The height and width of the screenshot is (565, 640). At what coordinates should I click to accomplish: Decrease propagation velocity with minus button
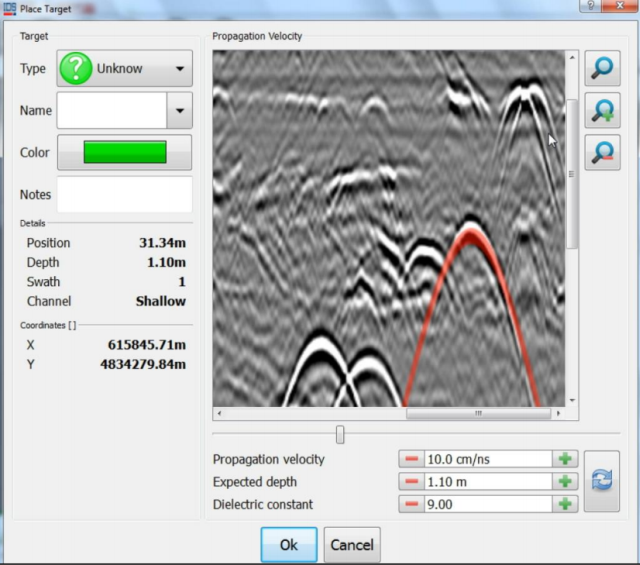pyautogui.click(x=410, y=459)
